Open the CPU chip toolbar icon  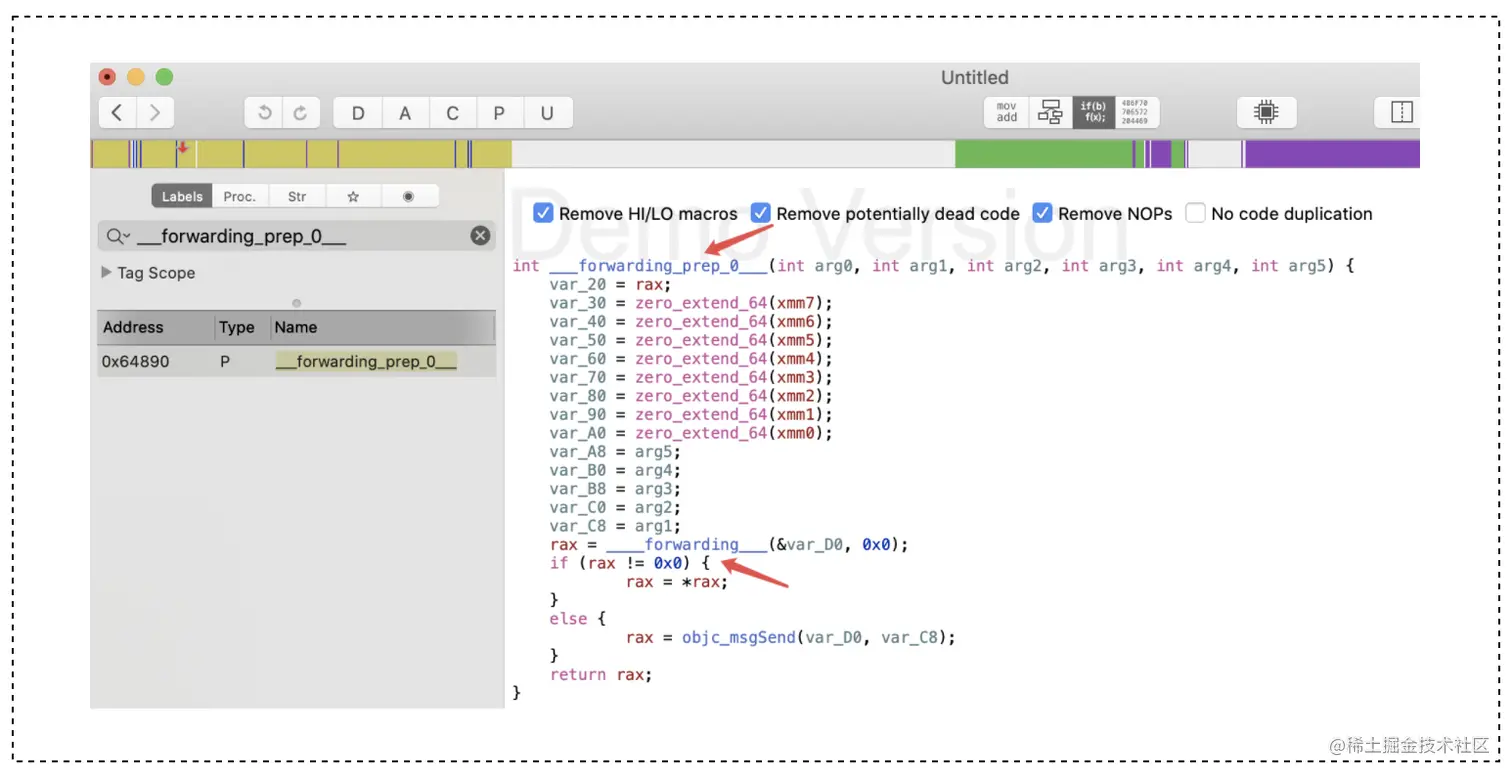(x=1266, y=113)
